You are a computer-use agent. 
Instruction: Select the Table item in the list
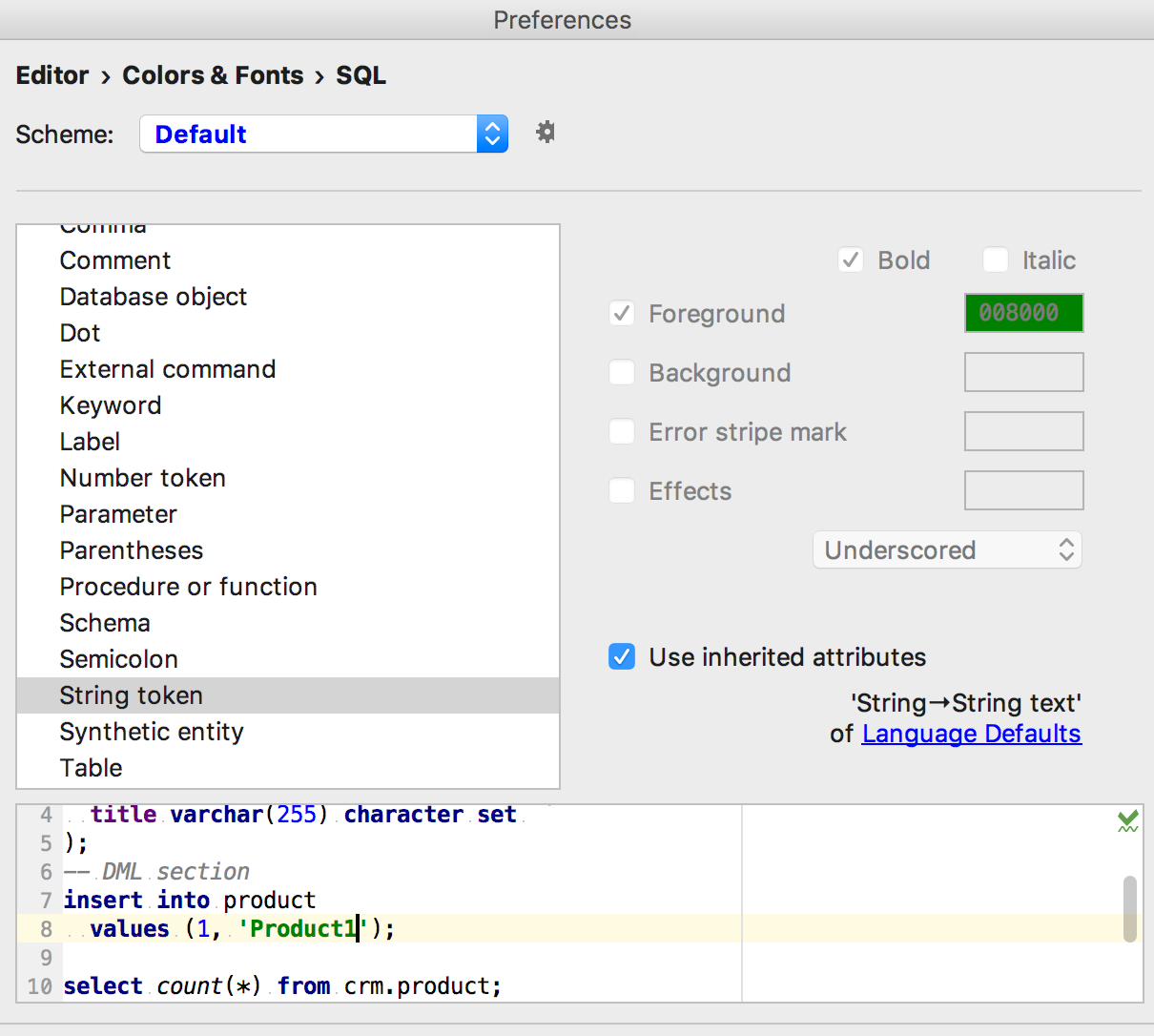click(91, 768)
